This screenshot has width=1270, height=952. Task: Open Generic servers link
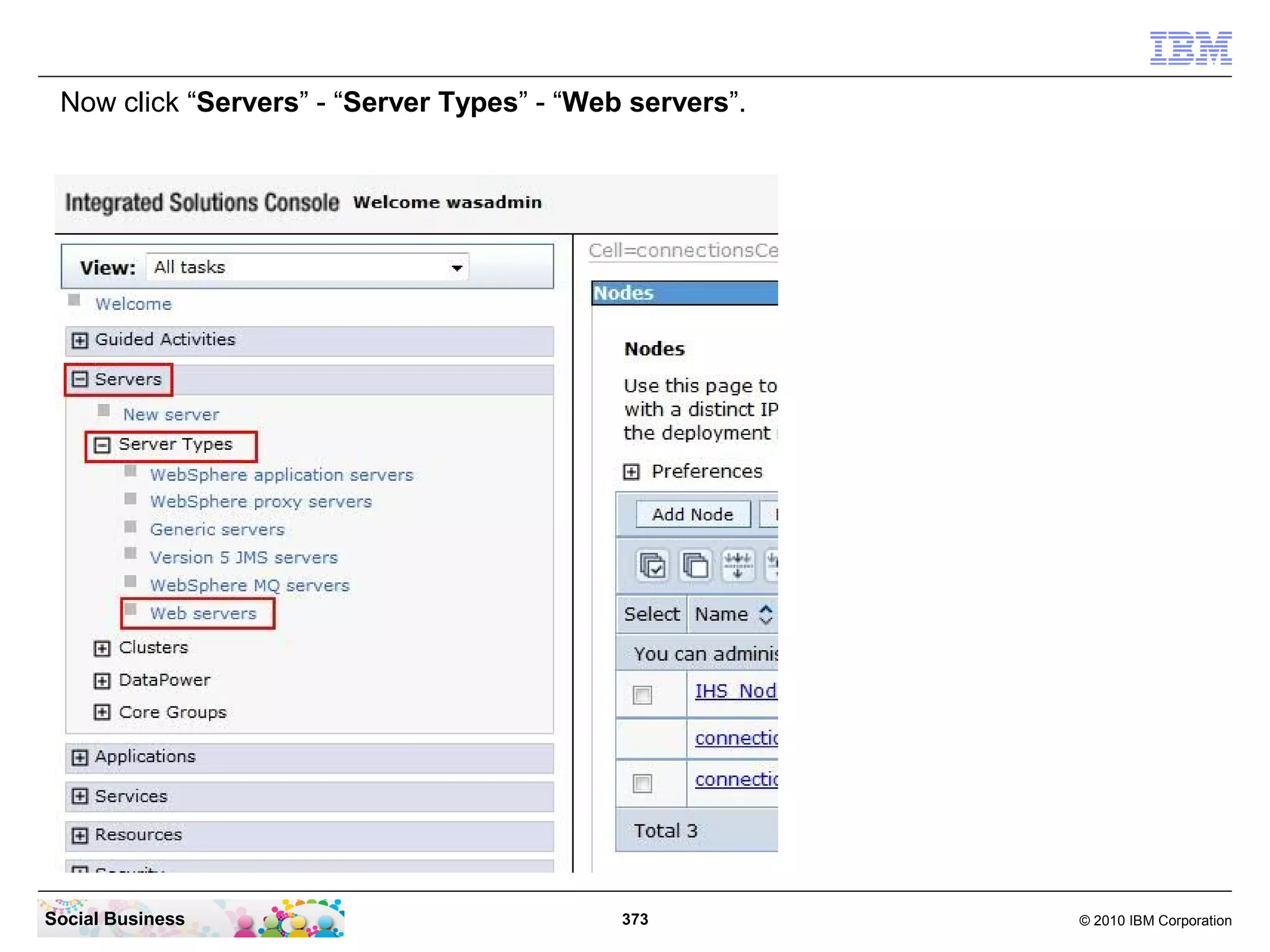217,529
